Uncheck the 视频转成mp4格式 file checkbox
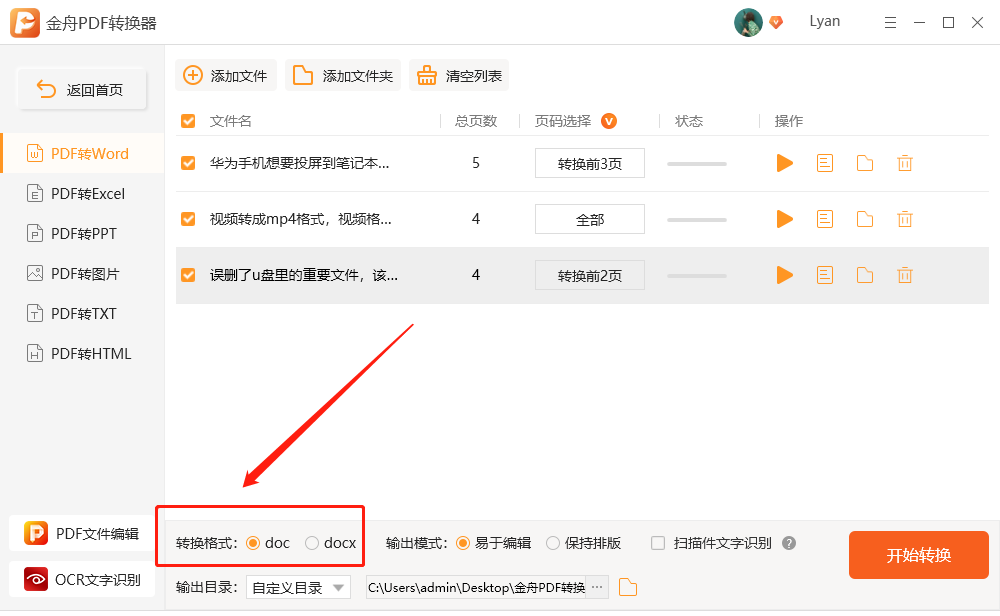The width and height of the screenshot is (1000, 616). (x=188, y=219)
